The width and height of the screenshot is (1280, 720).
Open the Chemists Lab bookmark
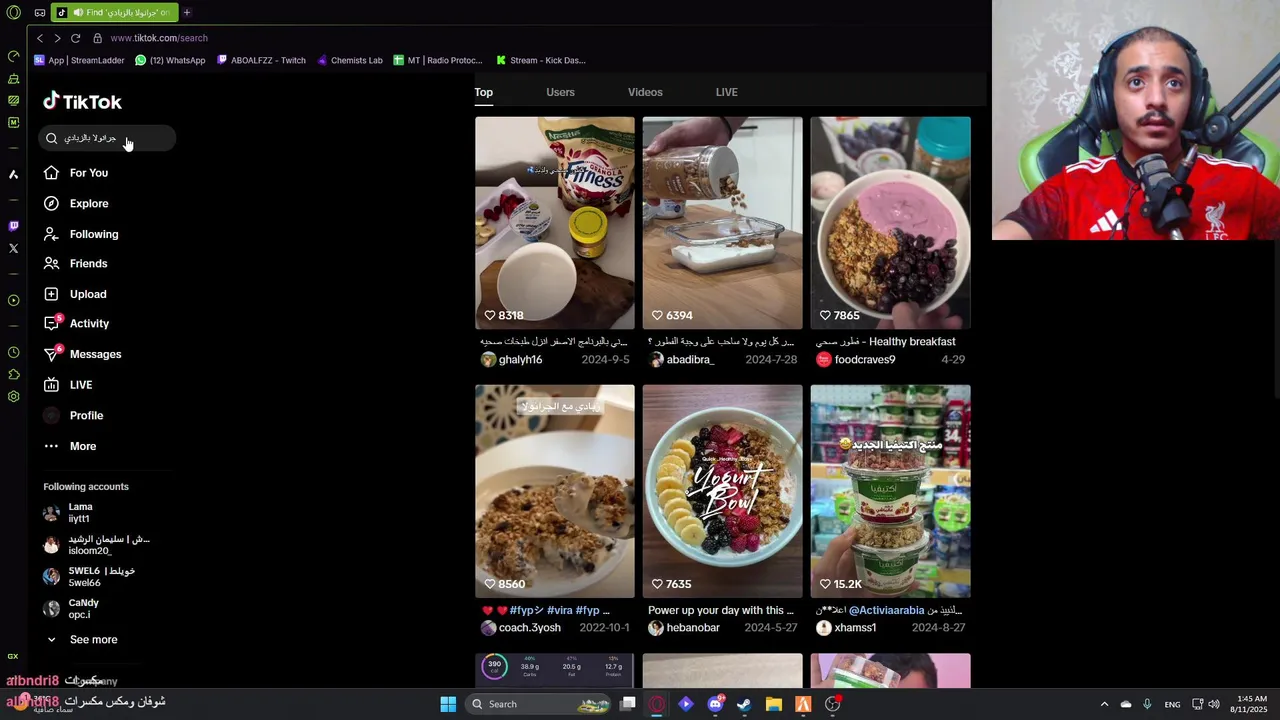click(349, 60)
